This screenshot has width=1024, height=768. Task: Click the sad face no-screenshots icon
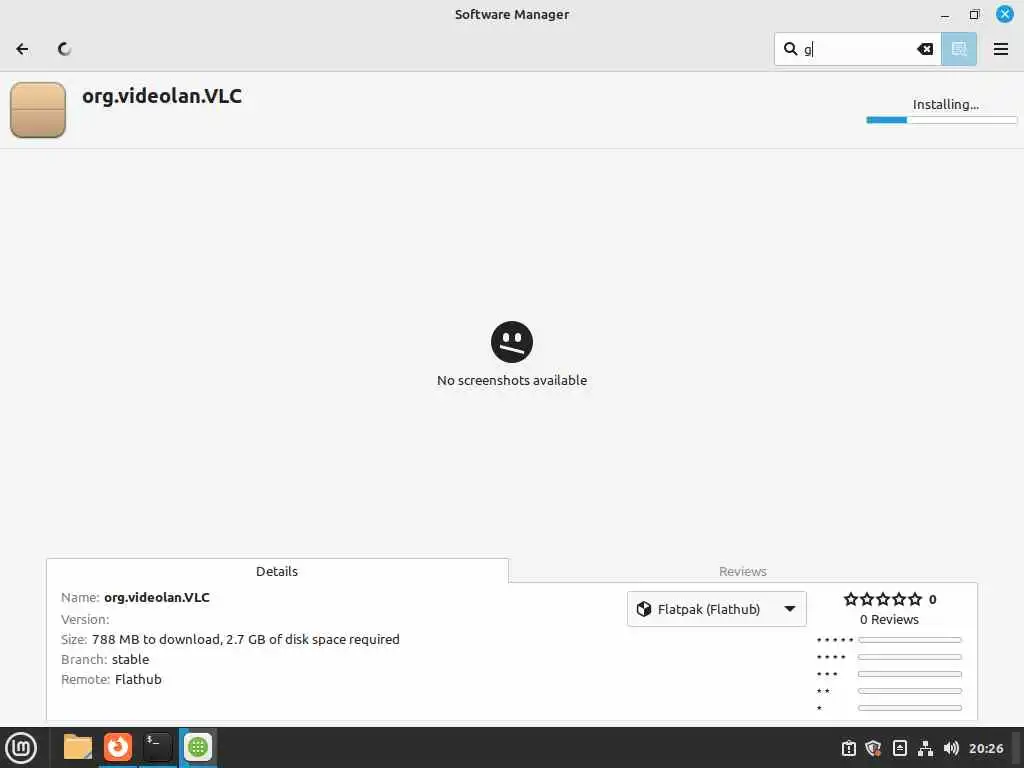click(x=512, y=342)
